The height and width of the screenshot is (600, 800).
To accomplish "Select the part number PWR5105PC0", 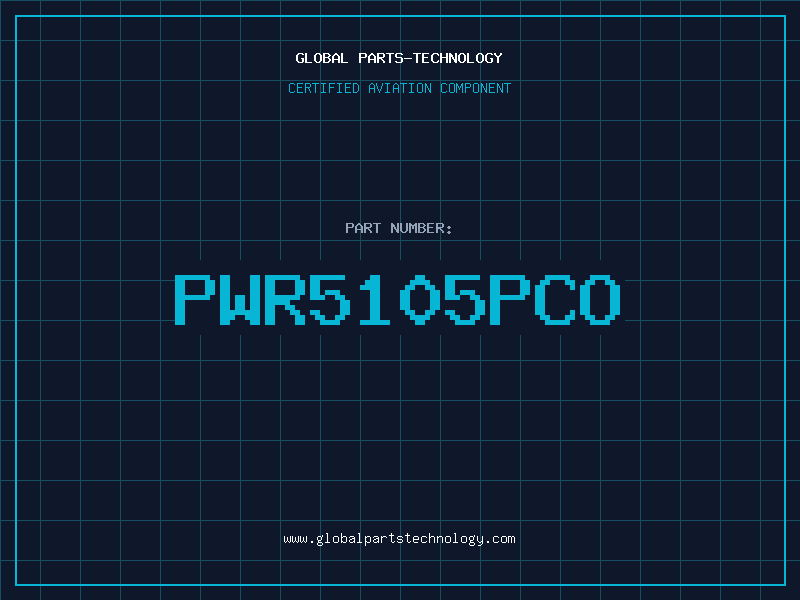I will (x=397, y=299).
